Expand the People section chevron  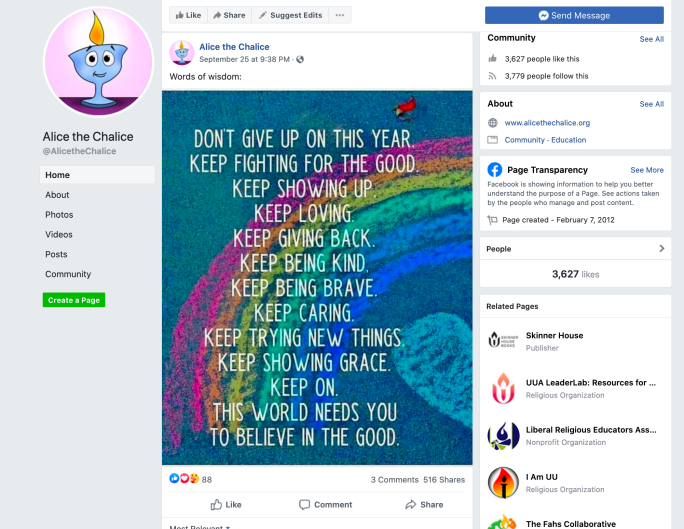pyautogui.click(x=662, y=248)
